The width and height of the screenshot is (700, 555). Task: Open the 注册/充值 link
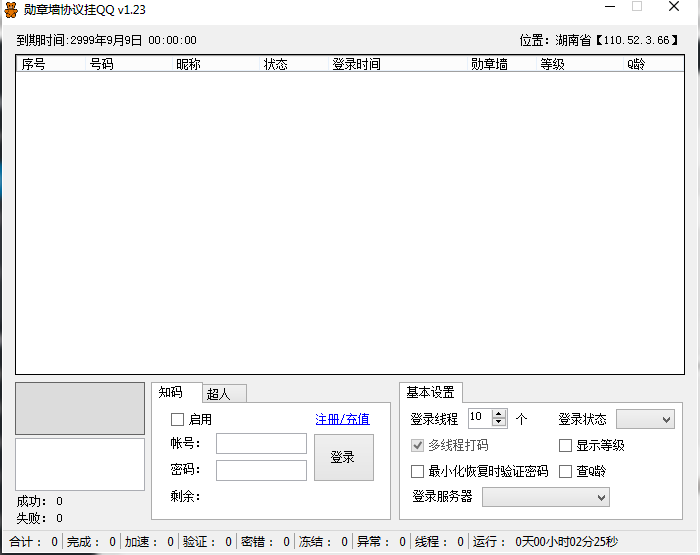click(342, 420)
